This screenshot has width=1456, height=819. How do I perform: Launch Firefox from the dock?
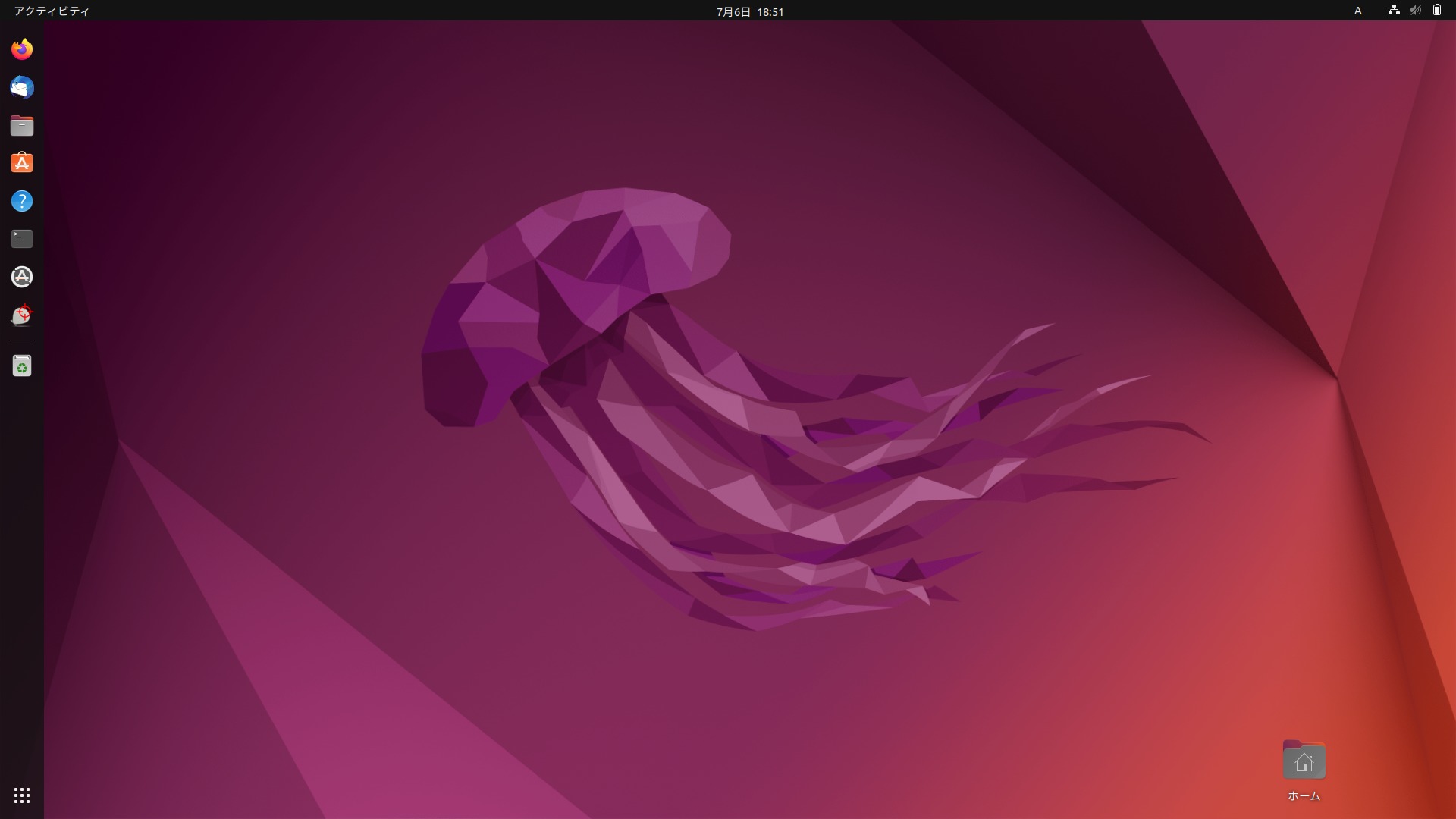22,49
